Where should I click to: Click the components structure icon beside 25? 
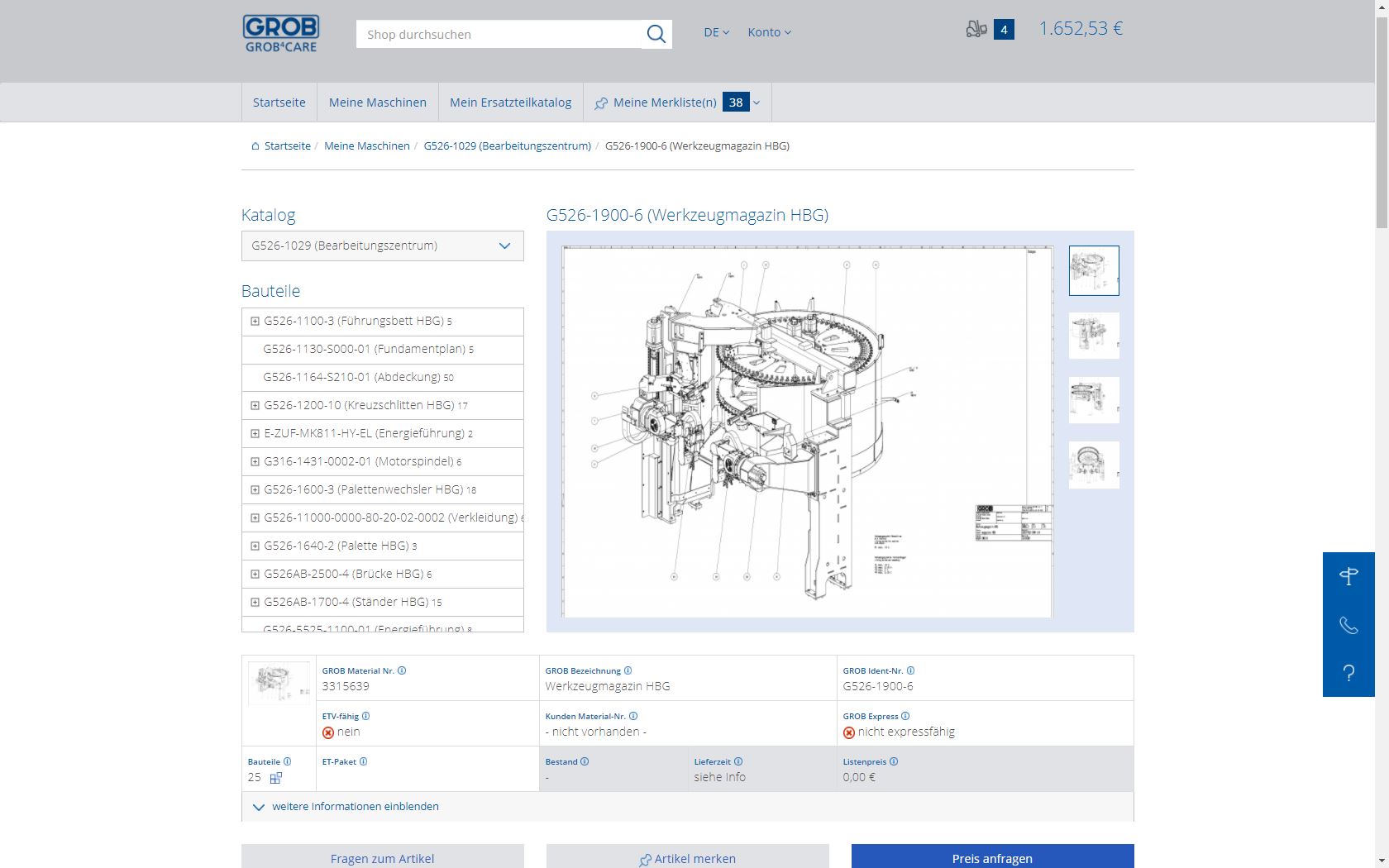click(276, 778)
